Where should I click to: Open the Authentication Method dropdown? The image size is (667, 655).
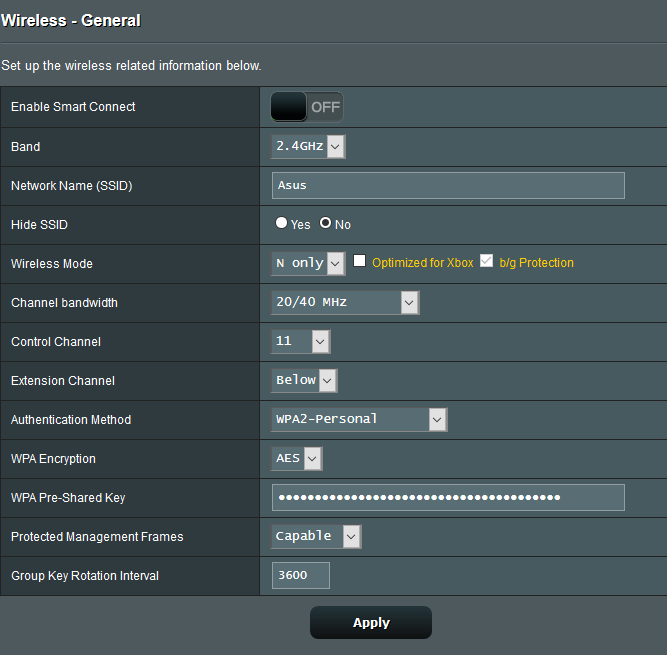click(x=359, y=419)
